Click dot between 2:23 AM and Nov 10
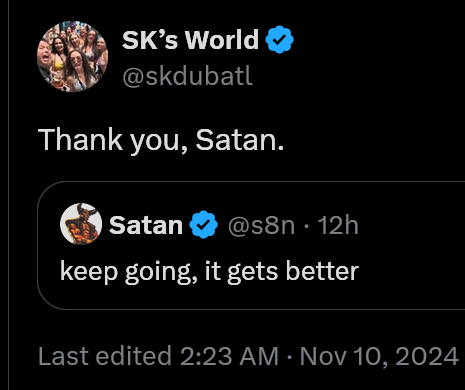The height and width of the screenshot is (390, 465). [x=289, y=357]
